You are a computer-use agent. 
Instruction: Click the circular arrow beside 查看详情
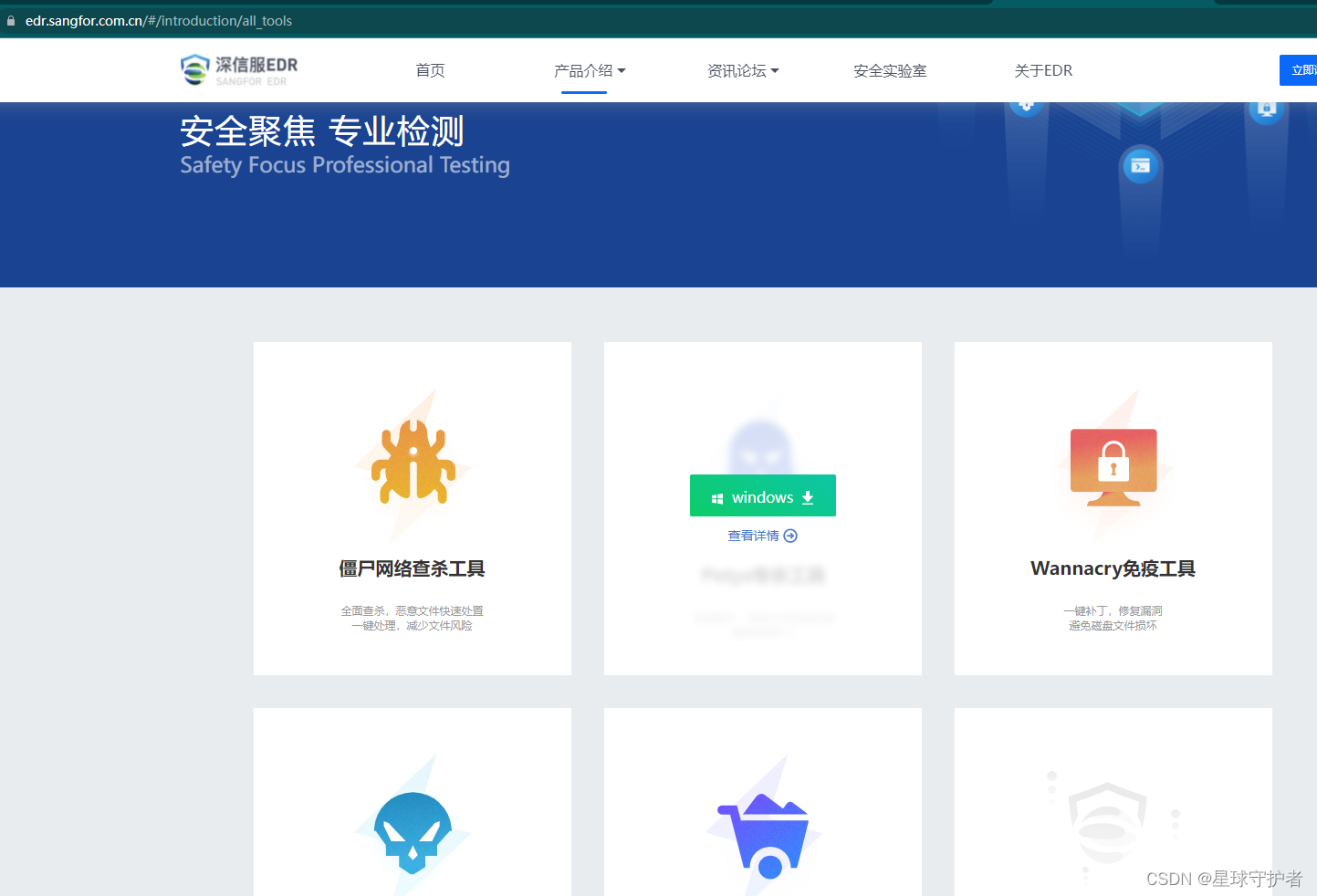click(x=790, y=536)
